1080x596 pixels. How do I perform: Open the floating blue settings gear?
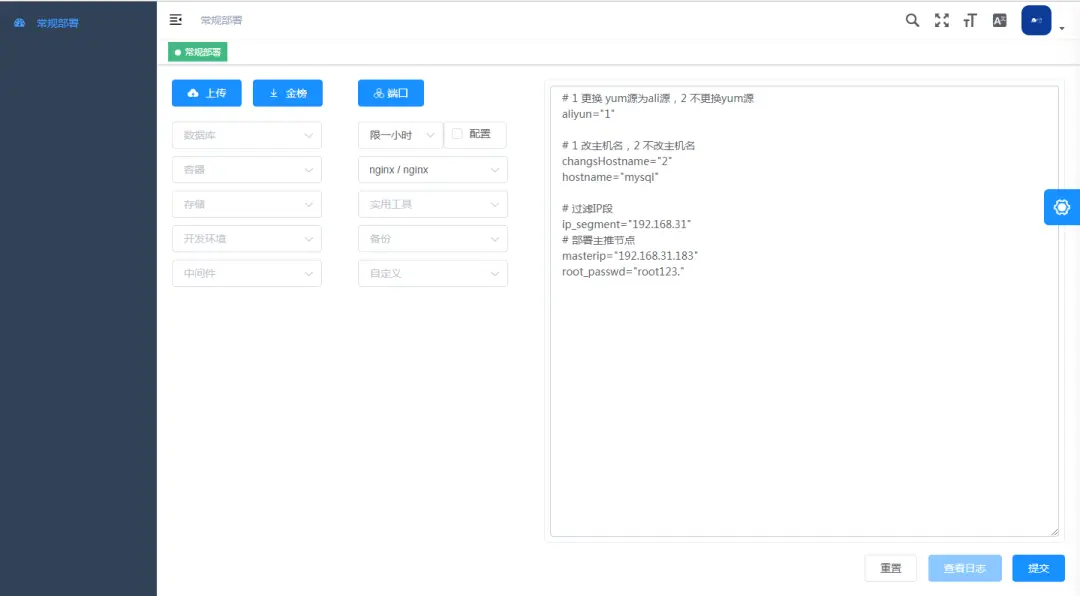point(1061,207)
